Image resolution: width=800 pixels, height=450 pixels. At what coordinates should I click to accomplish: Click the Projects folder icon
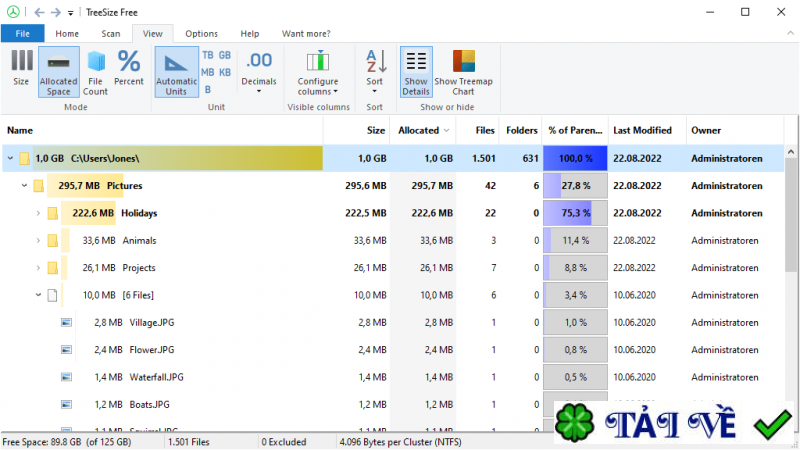click(53, 268)
